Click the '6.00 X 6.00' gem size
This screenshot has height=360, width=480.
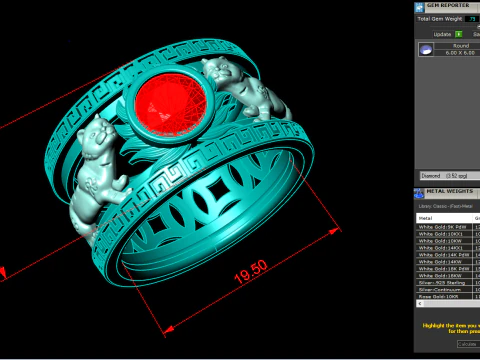(460, 53)
